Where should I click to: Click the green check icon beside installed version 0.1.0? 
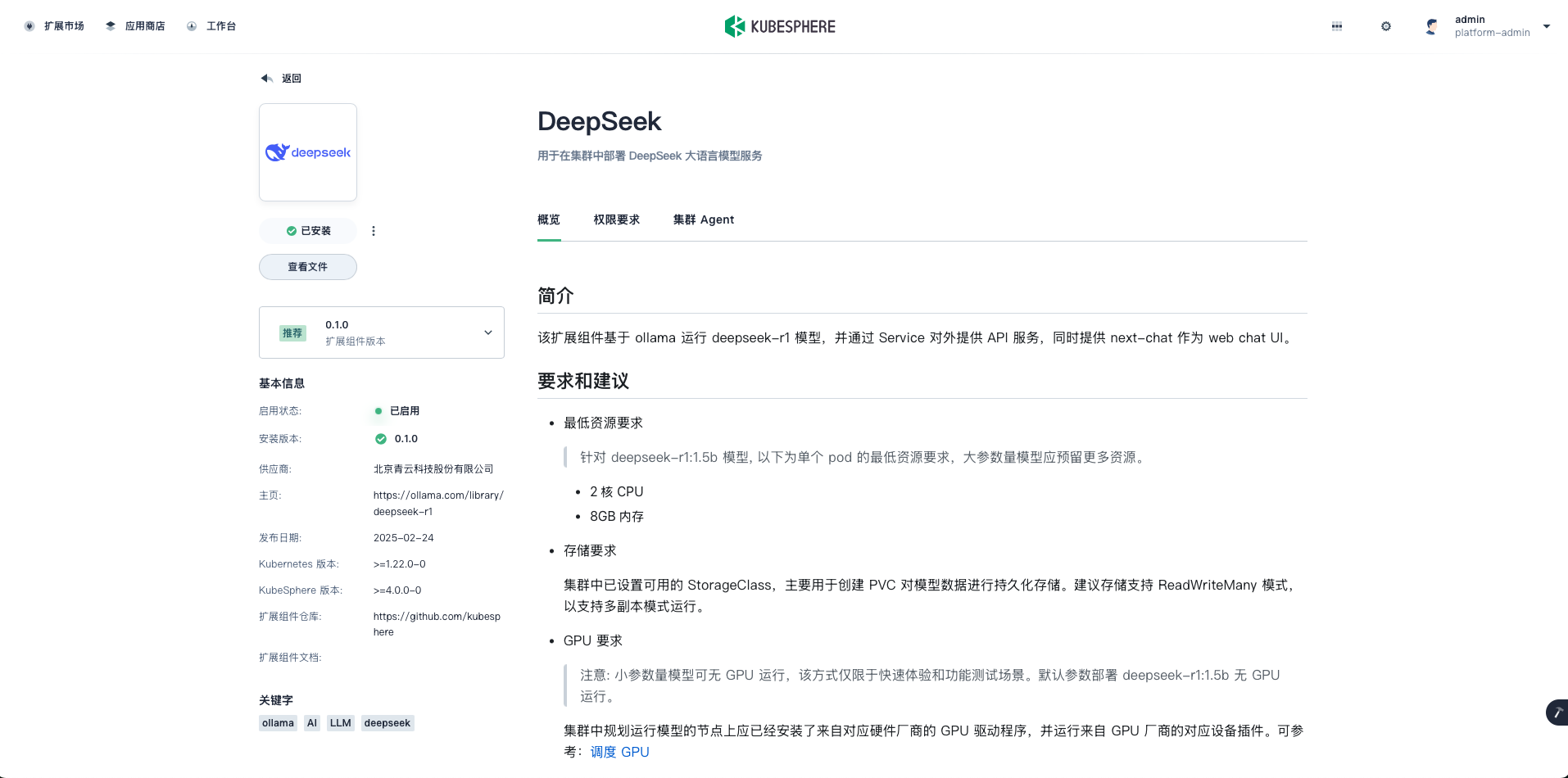[381, 439]
